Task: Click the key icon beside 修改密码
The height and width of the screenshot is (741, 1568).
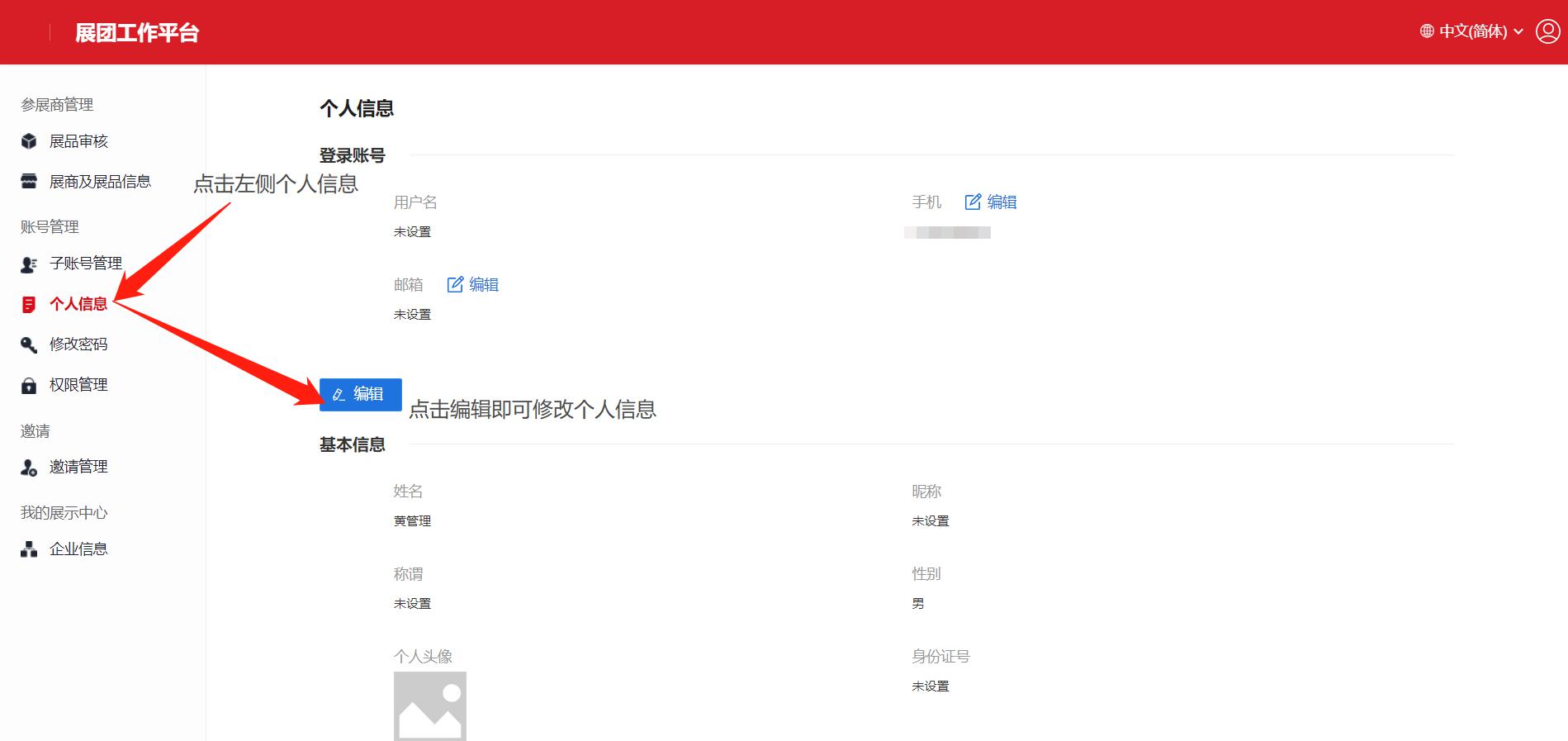Action: (x=29, y=344)
